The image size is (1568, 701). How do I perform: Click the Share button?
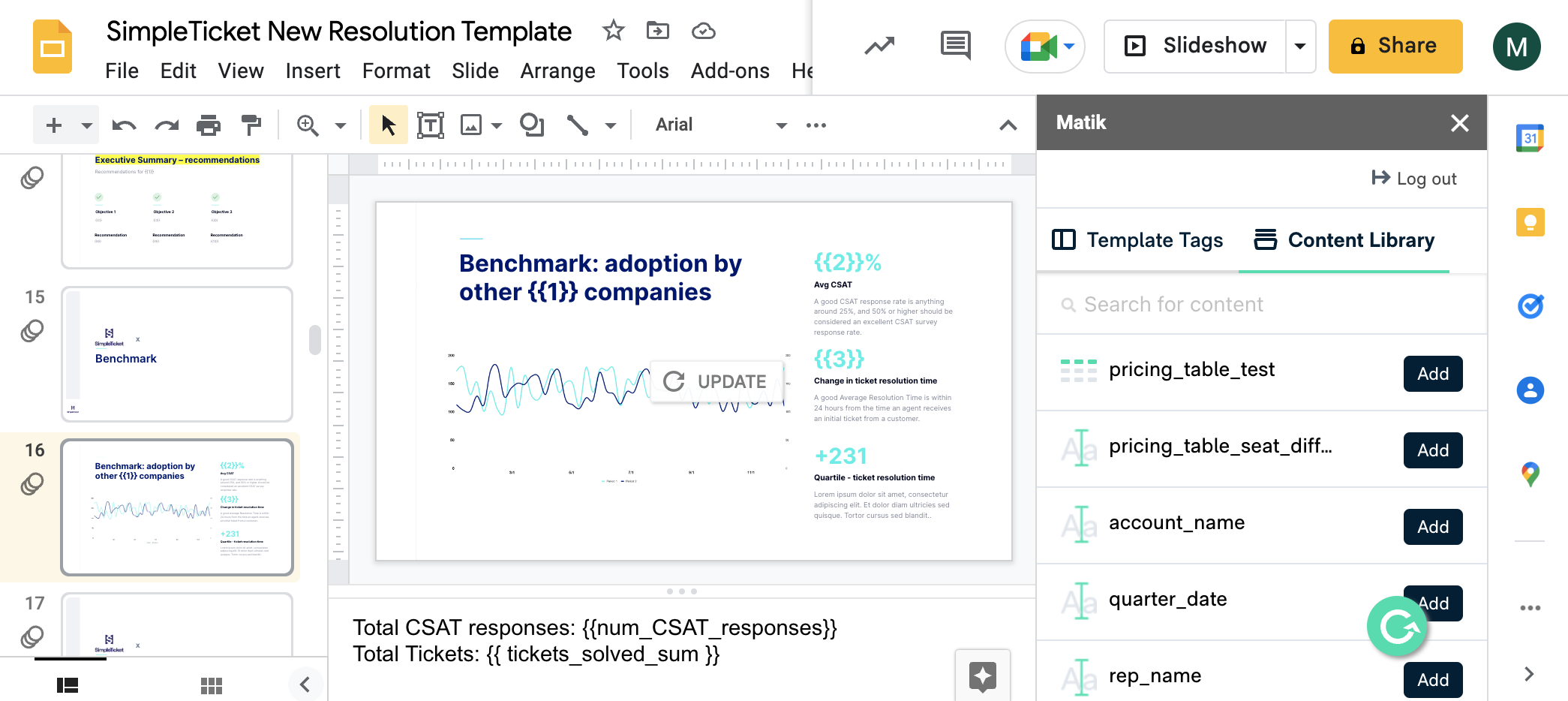click(1395, 47)
